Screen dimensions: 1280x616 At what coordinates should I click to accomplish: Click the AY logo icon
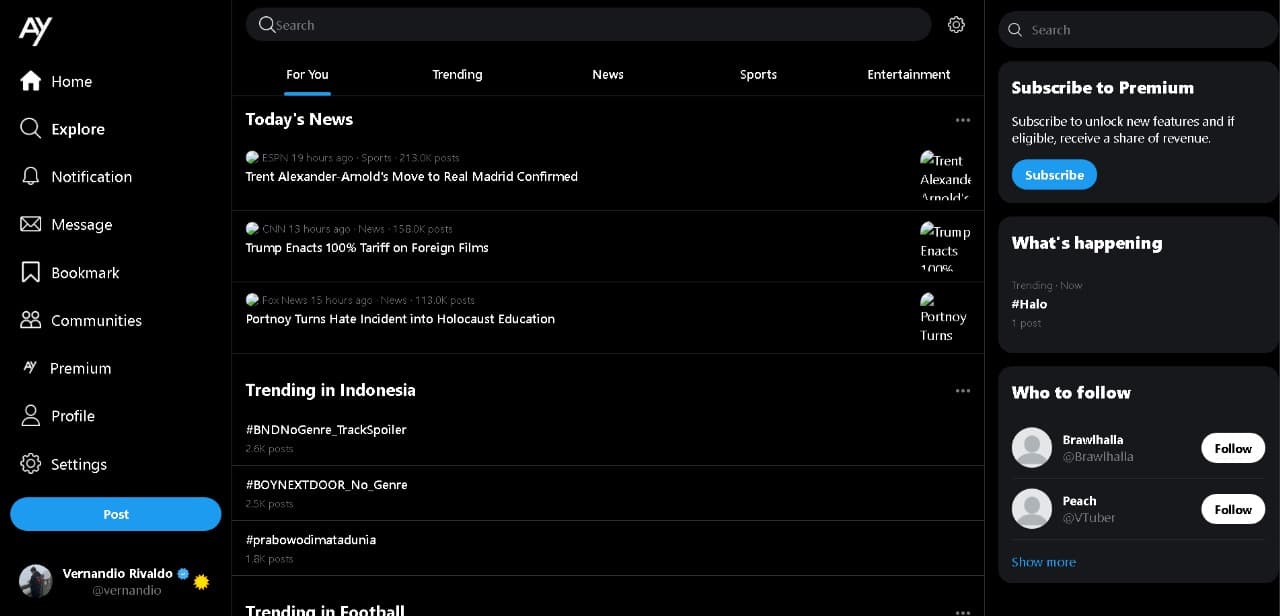pos(35,30)
